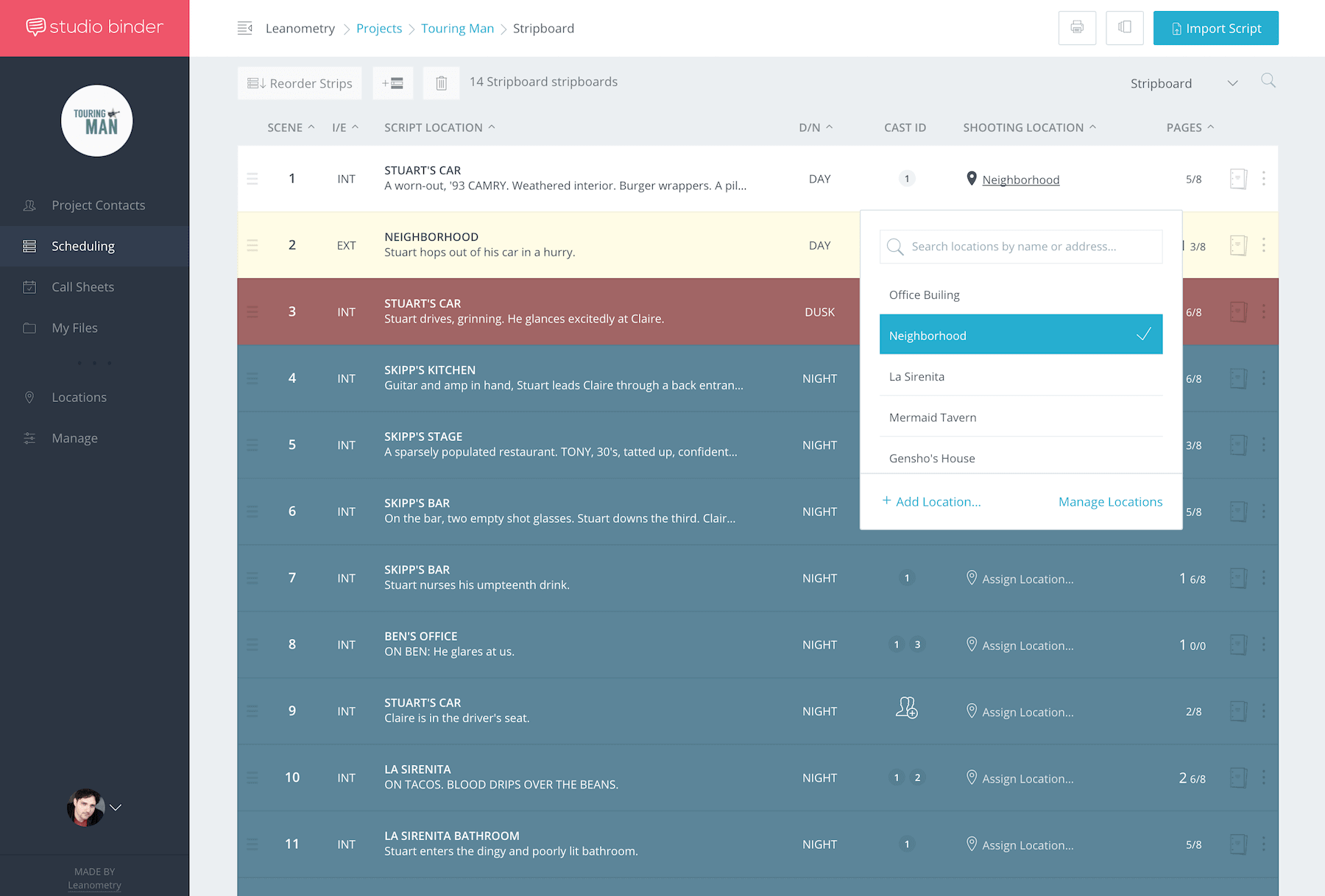Open Locations in the sidebar
The image size is (1325, 896).
(x=94, y=398)
